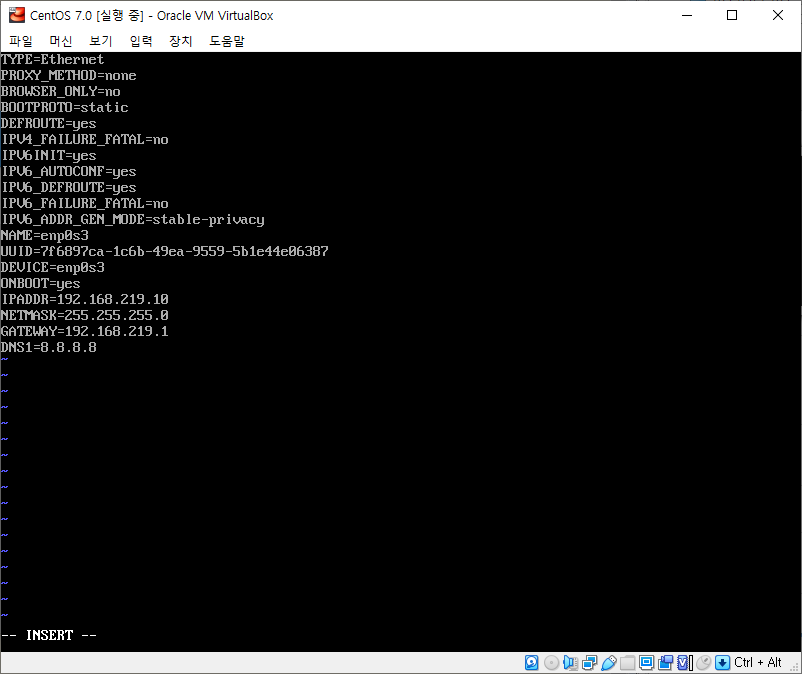The width and height of the screenshot is (802, 674).
Task: Click the optical drive status icon
Action: click(x=551, y=662)
